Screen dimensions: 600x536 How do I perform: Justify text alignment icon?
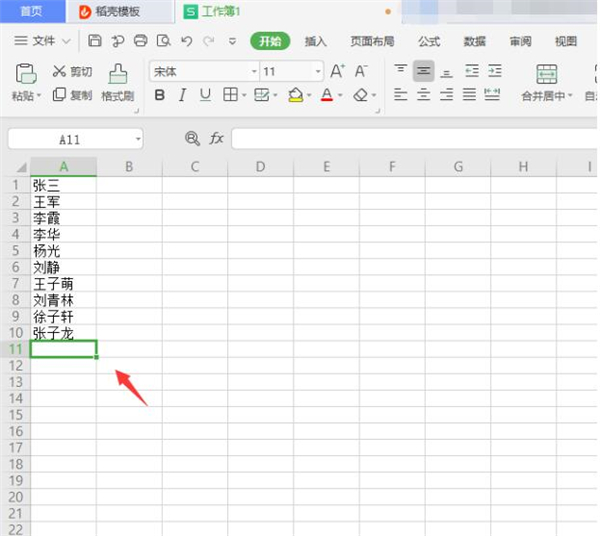469,94
